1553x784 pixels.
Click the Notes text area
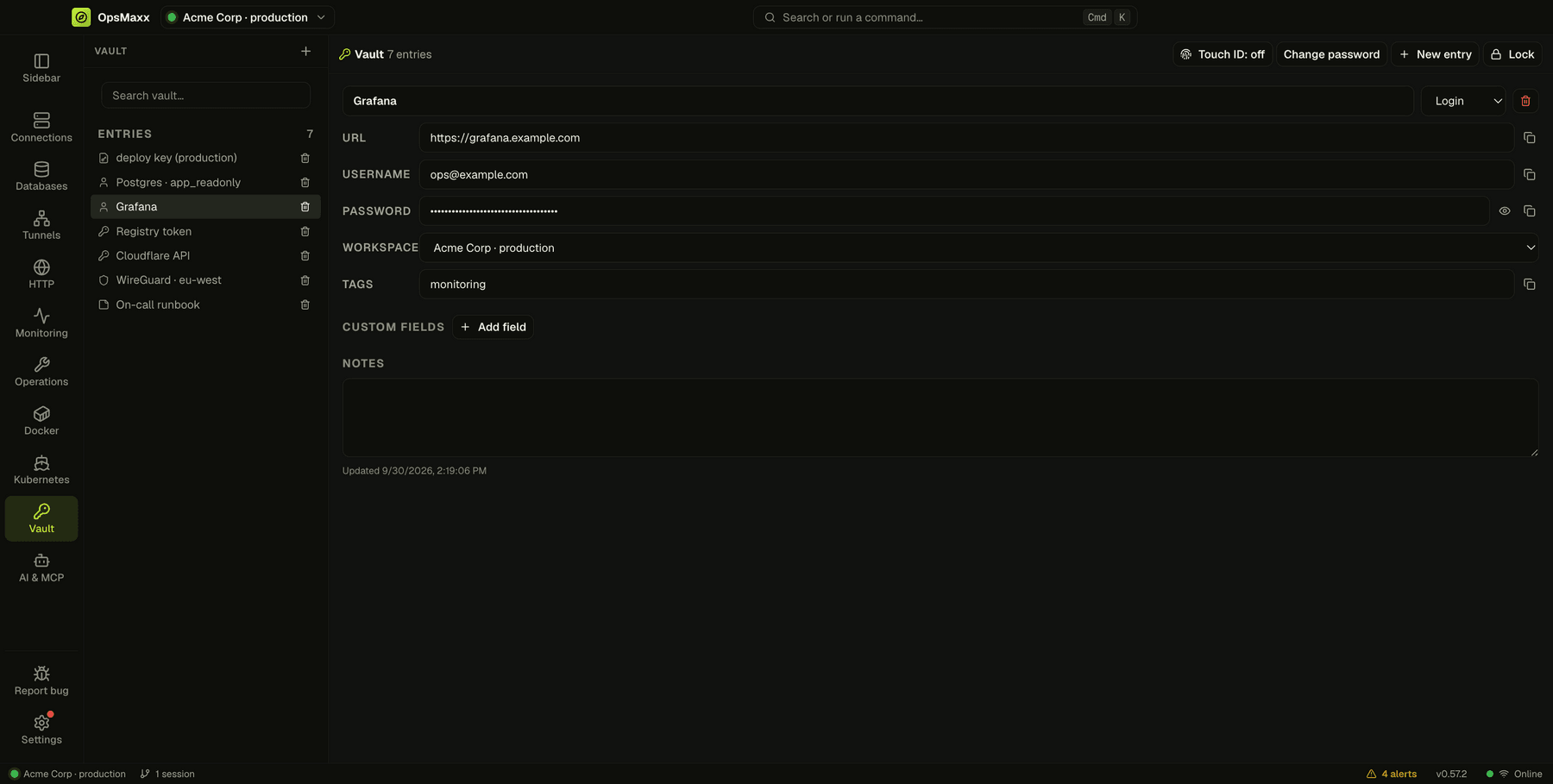(940, 417)
